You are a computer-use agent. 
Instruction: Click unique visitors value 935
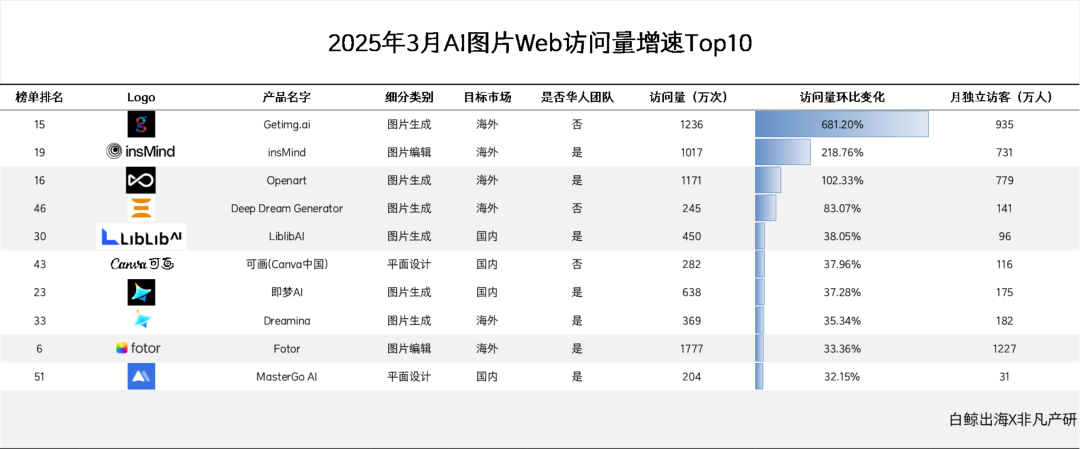point(1004,125)
